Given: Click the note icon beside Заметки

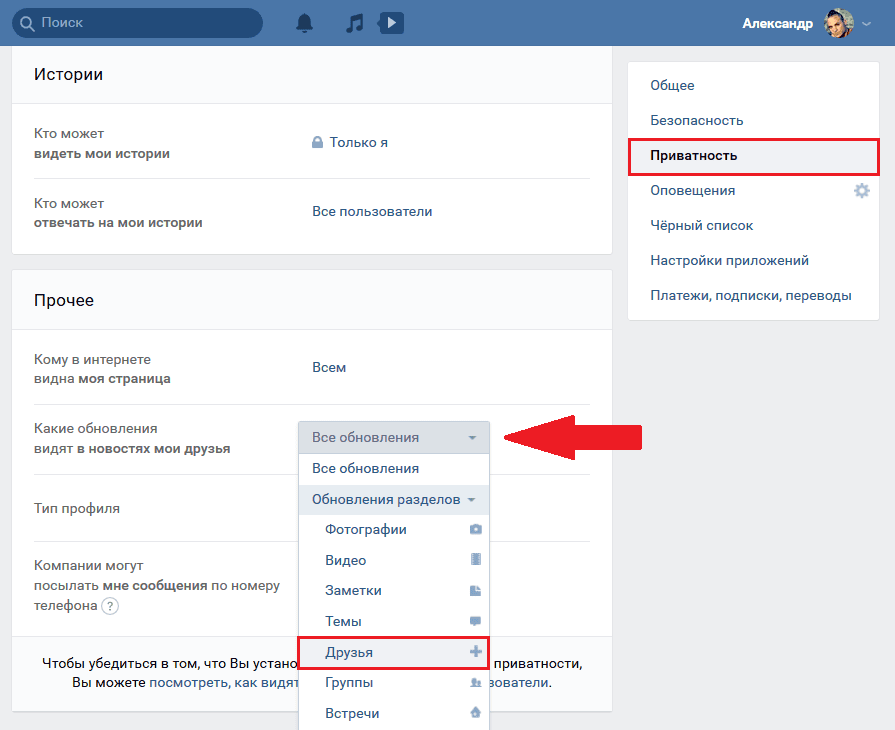Looking at the screenshot, I should (475, 590).
